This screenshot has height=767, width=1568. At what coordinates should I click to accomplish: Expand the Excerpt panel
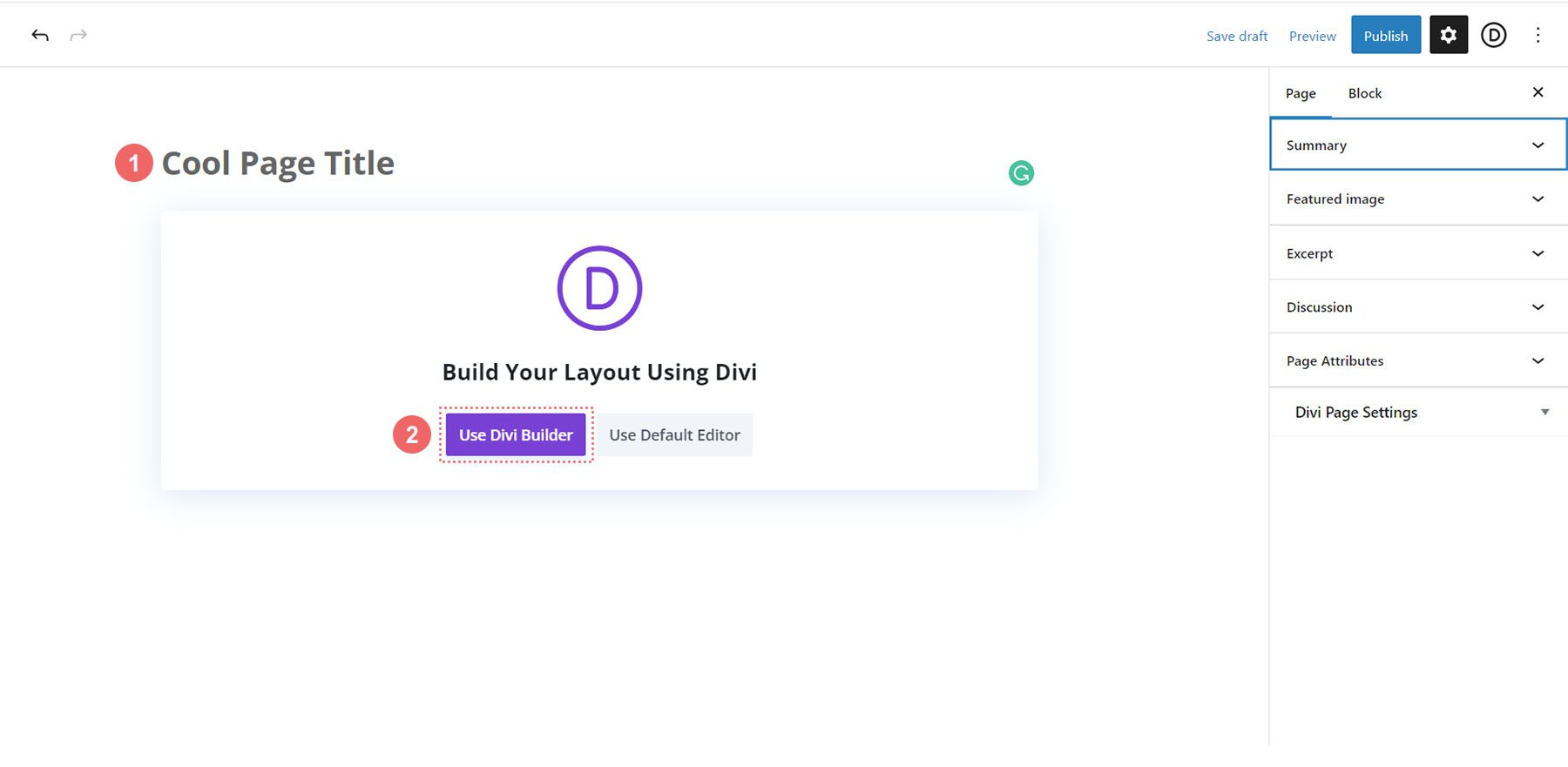point(1418,253)
